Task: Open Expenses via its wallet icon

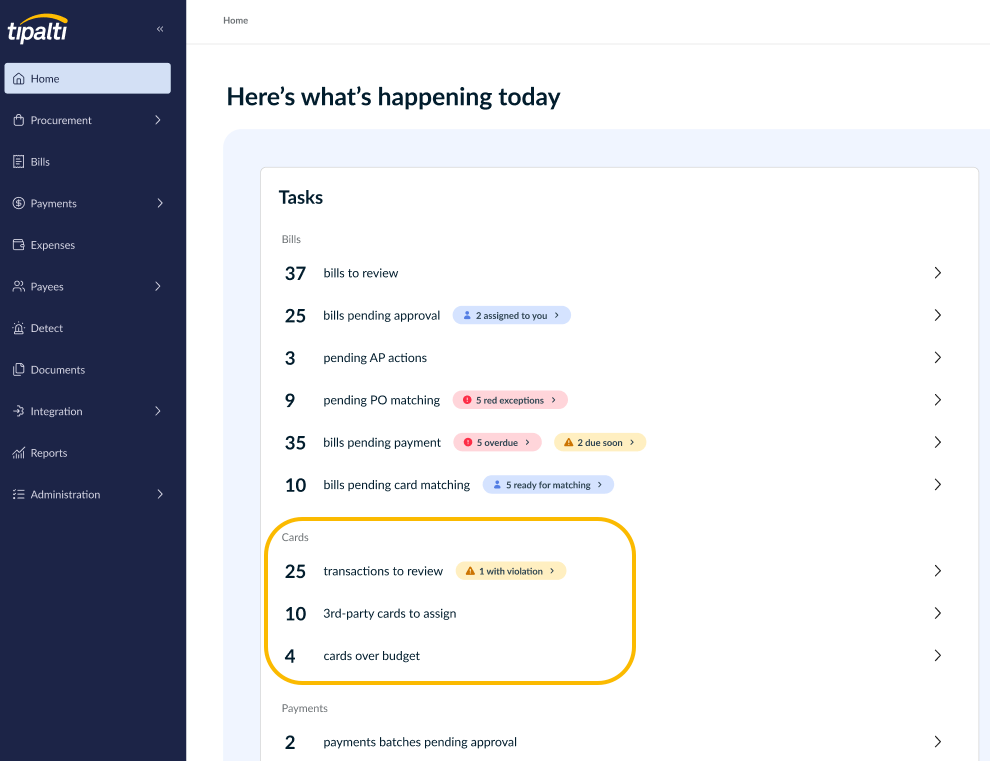Action: 18,244
